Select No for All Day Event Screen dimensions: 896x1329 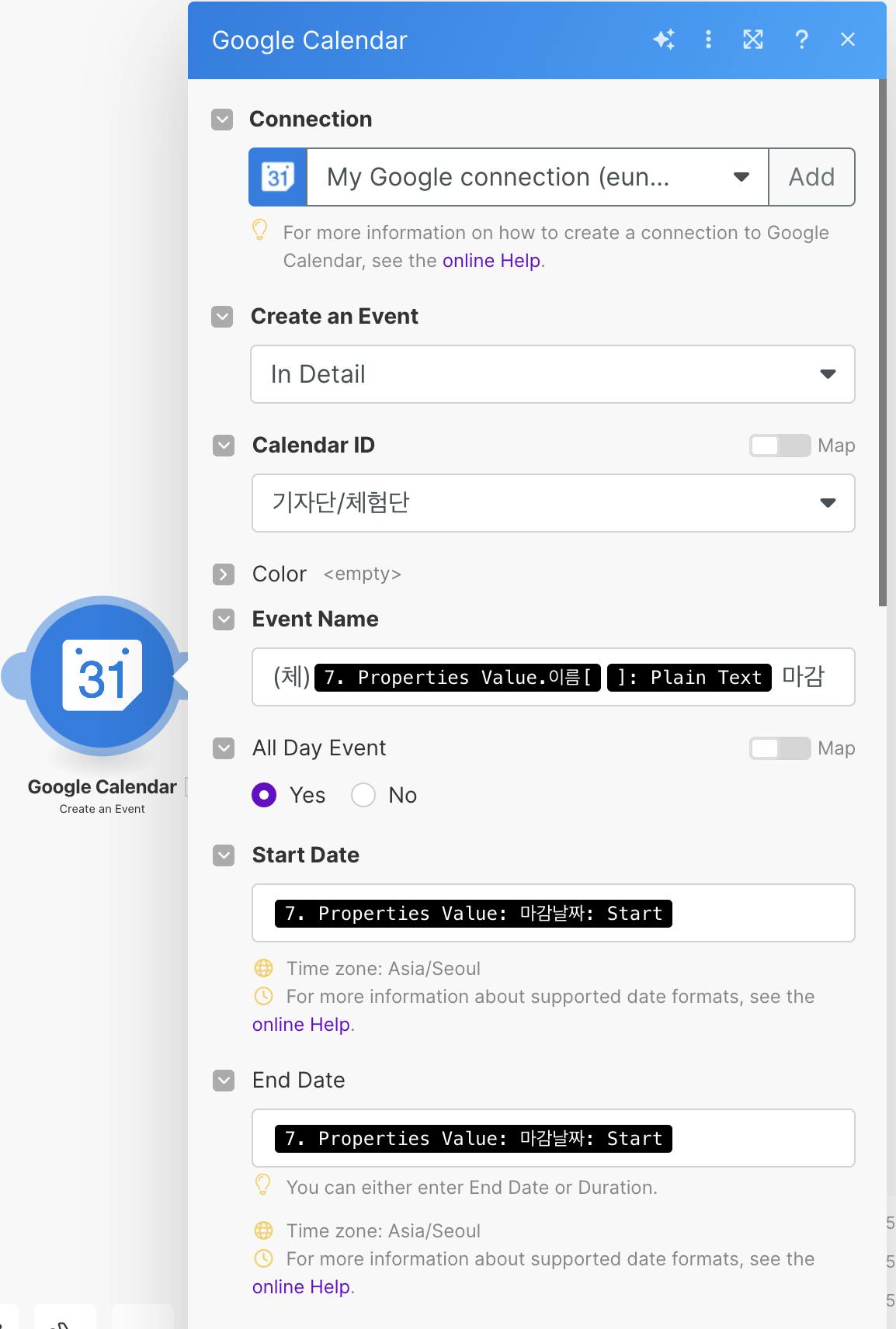click(363, 795)
